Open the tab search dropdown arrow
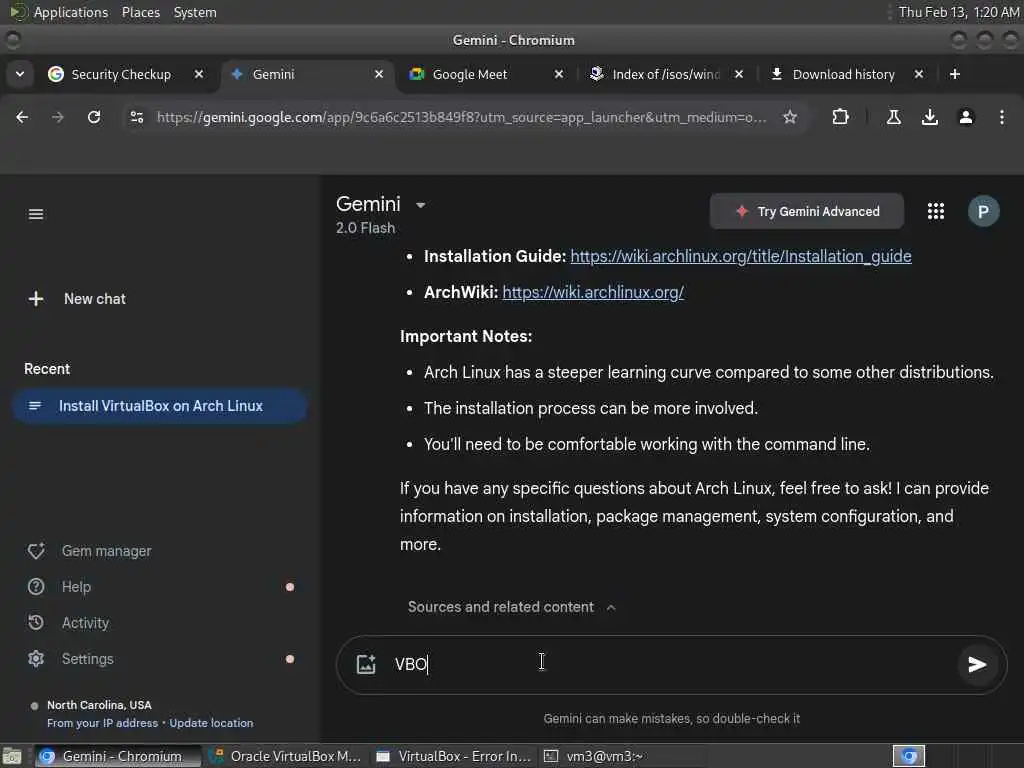This screenshot has height=768, width=1024. pos(20,74)
